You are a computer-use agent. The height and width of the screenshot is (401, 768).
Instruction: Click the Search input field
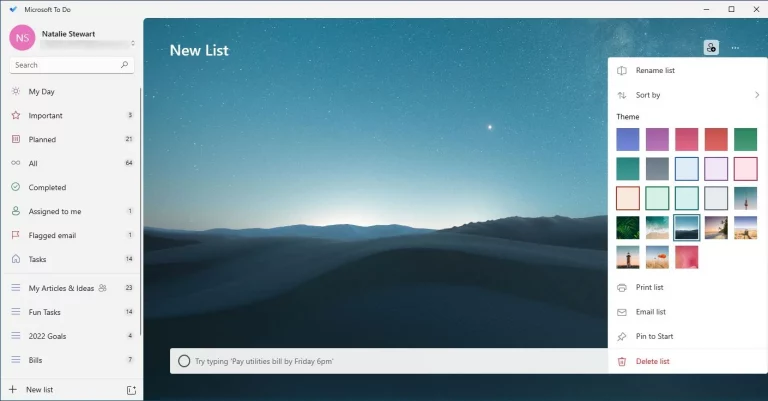coord(65,65)
